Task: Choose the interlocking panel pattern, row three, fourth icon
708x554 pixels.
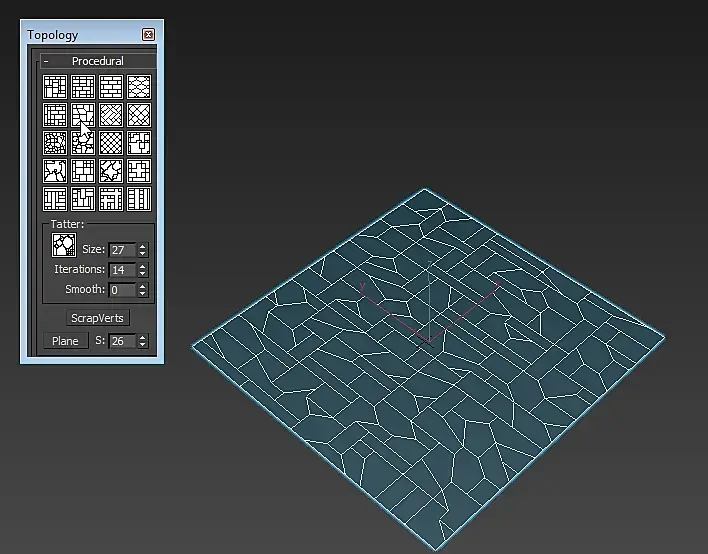Action: pyautogui.click(x=139, y=143)
